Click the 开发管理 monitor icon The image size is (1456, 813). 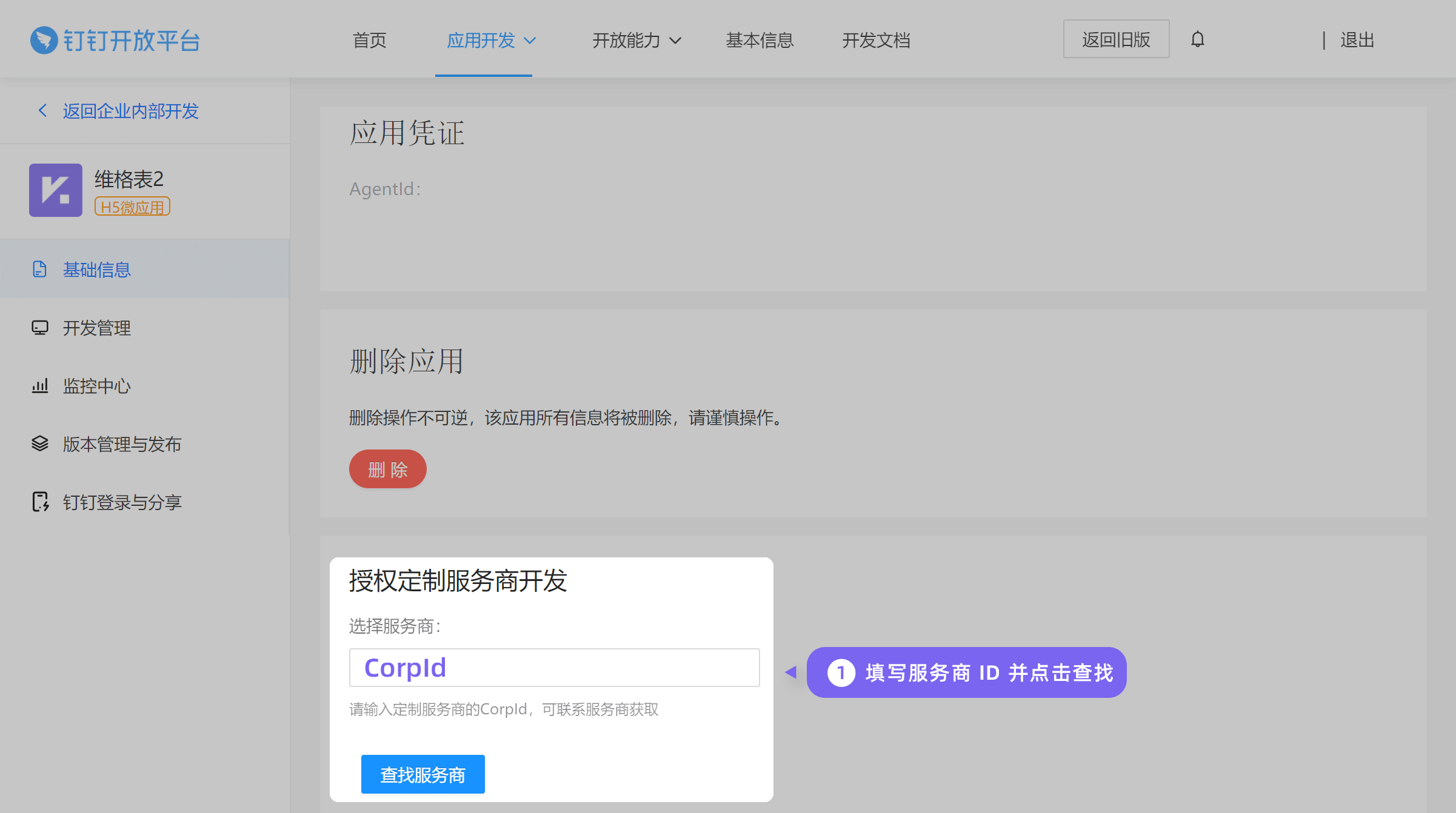coord(39,328)
